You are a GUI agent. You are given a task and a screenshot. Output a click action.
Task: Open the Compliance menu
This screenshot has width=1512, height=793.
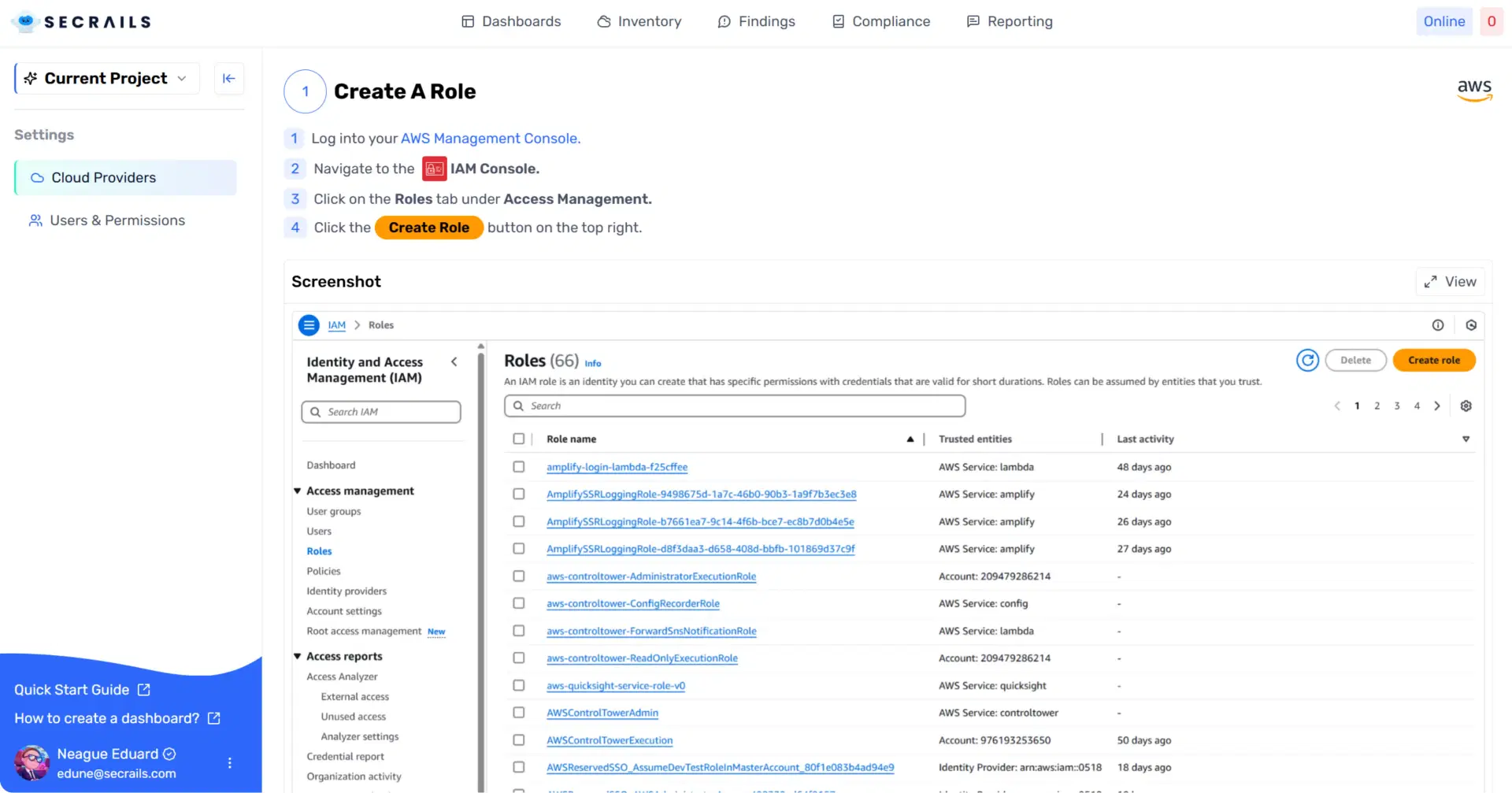[881, 21]
